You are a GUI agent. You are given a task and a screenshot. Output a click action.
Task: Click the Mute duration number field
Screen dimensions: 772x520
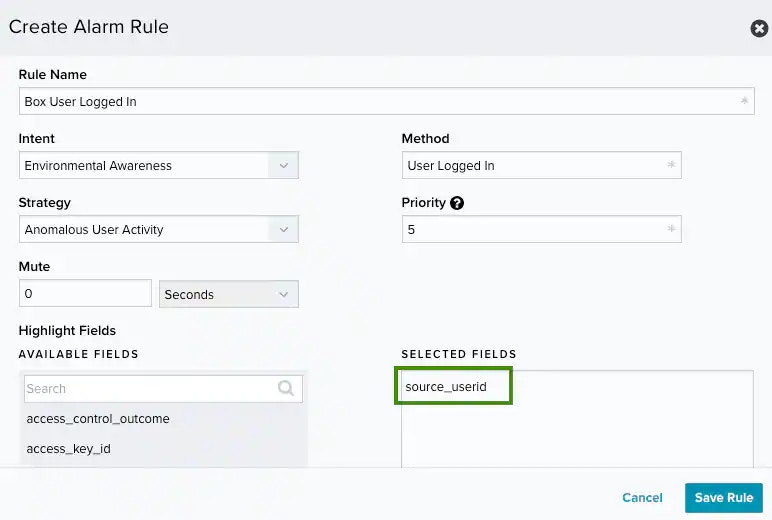85,294
